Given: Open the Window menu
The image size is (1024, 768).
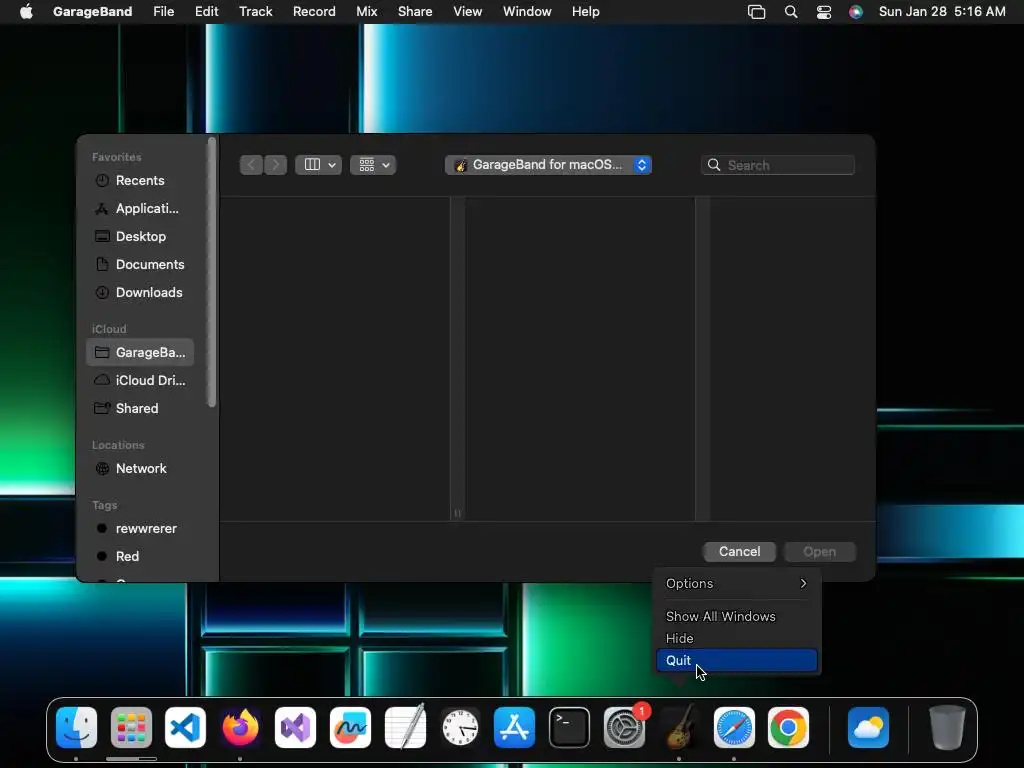Looking at the screenshot, I should tap(527, 12).
